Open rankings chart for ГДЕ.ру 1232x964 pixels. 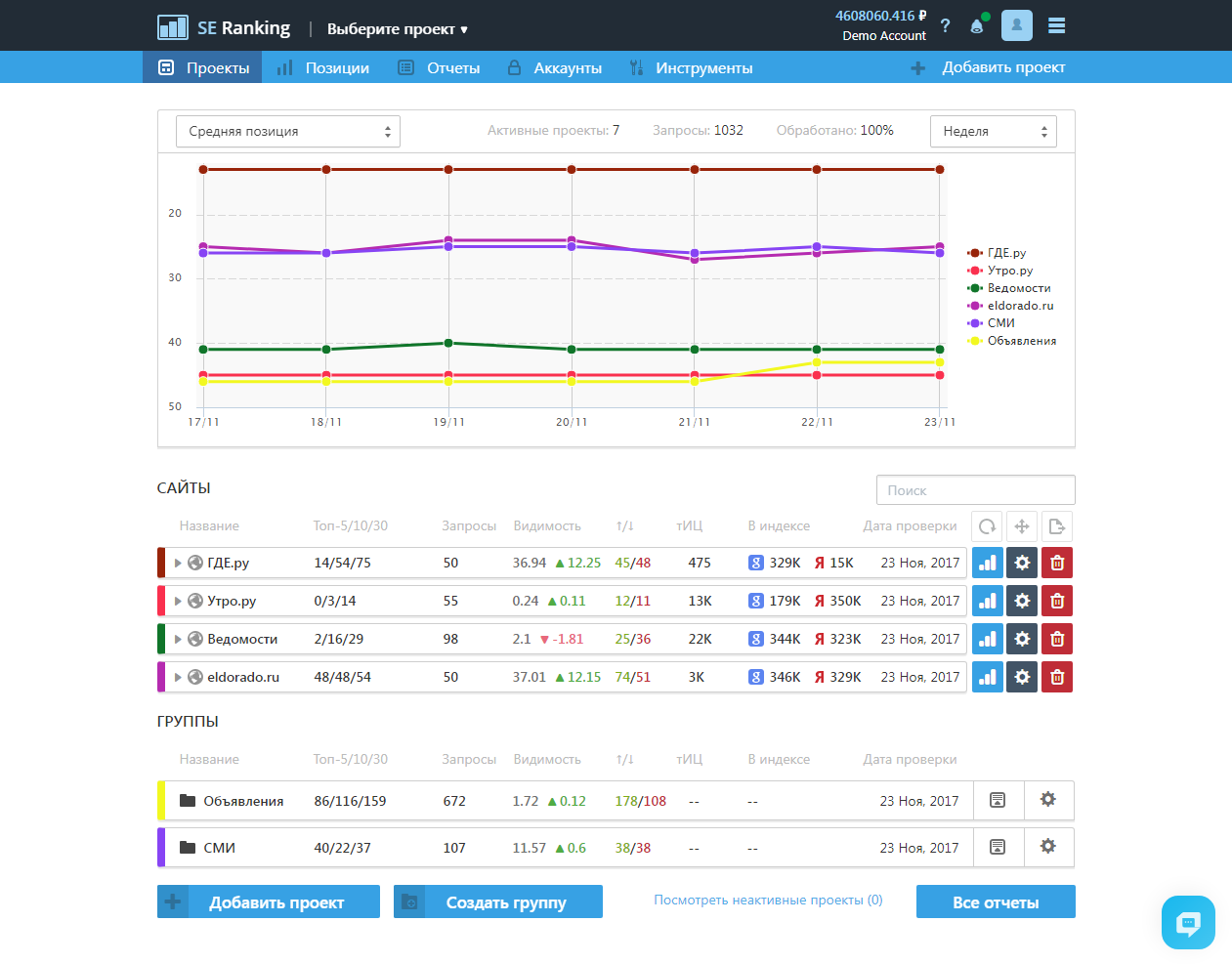click(988, 563)
